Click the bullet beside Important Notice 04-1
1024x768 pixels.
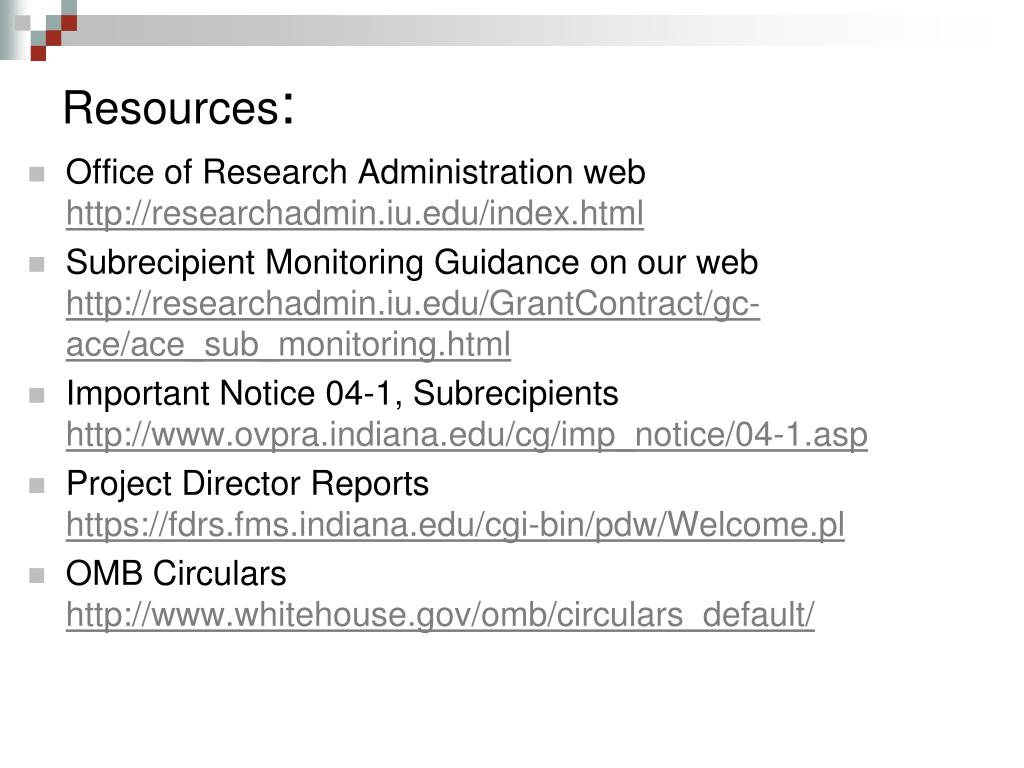tap(37, 396)
